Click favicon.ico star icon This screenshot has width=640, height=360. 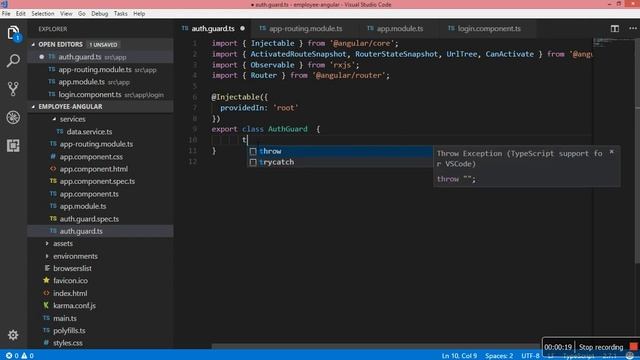pos(46,280)
